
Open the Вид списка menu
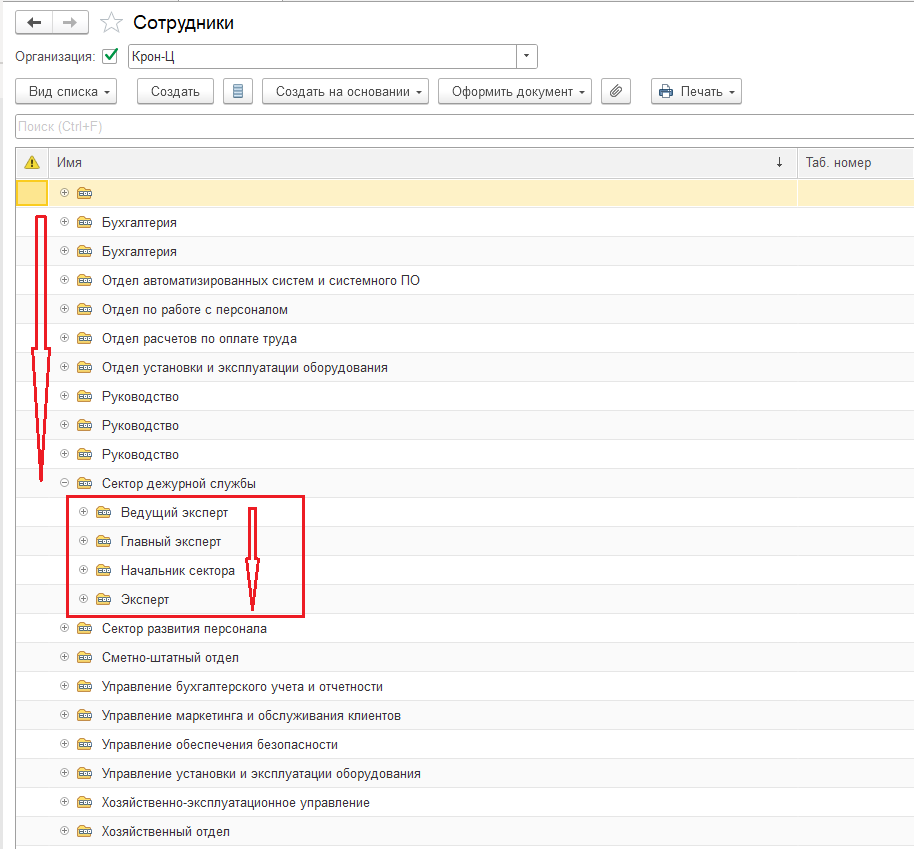[x=67, y=92]
